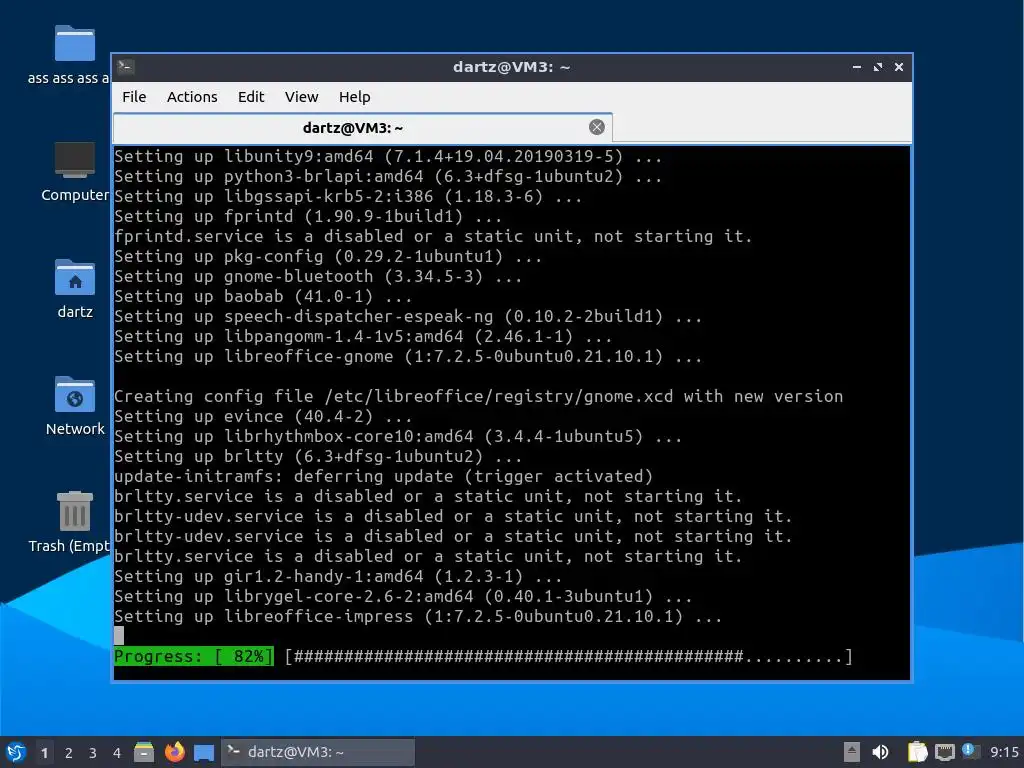The width and height of the screenshot is (1024, 768).
Task: Click the terminal window title 'dartz@VM3: ~'
Action: tap(511, 67)
